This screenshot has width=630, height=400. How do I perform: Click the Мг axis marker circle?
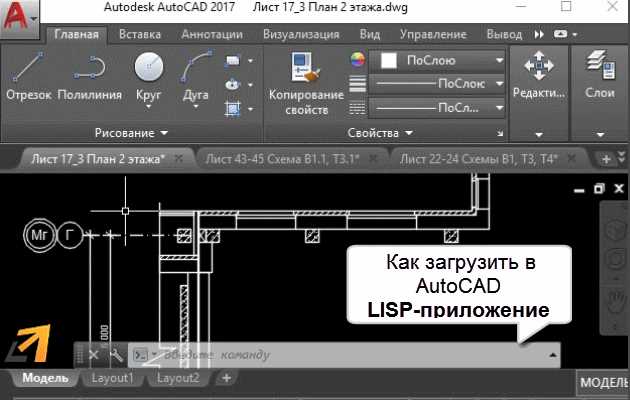(39, 235)
